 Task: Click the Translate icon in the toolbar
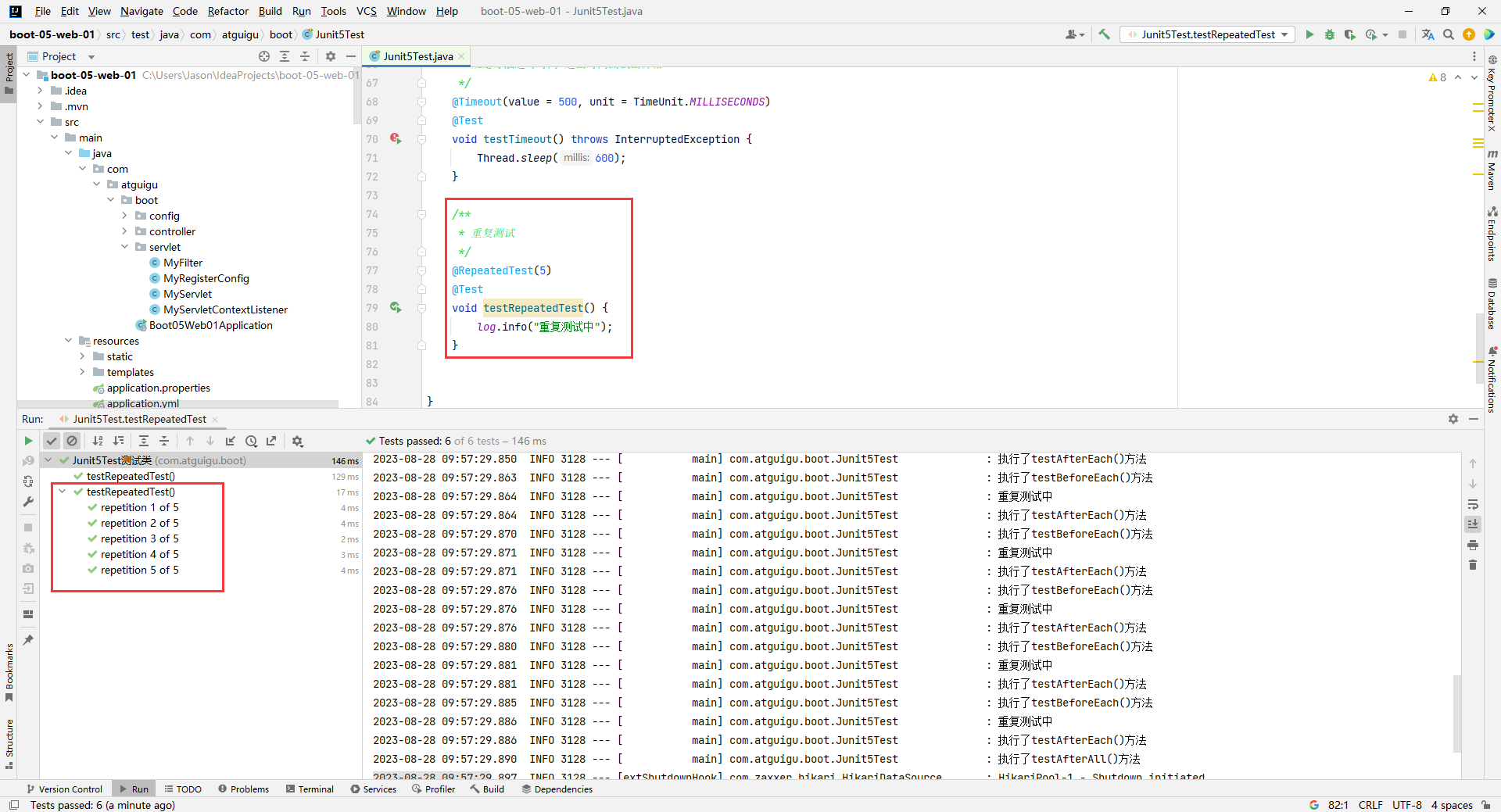point(1428,34)
